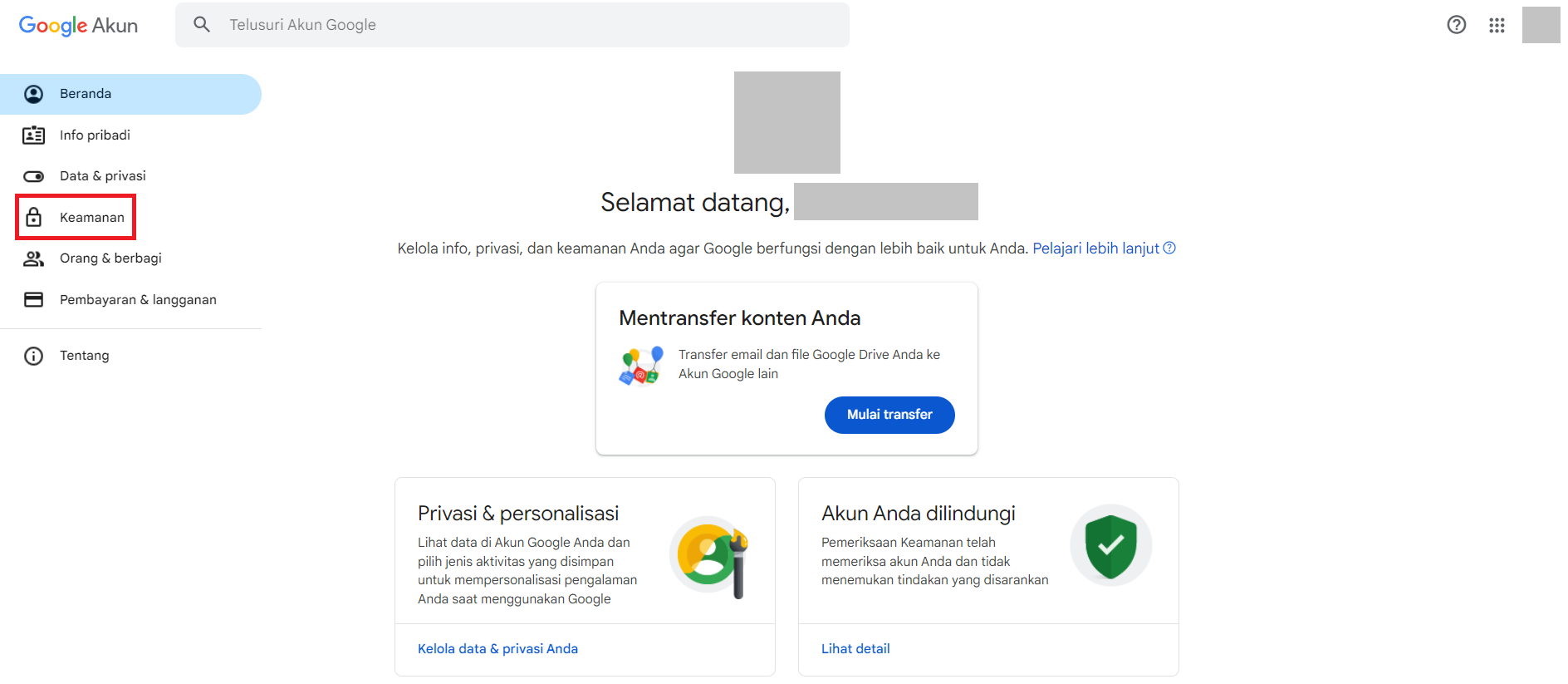Go to Pembayaran & langganan section
The image size is (1568, 684).
tap(138, 300)
